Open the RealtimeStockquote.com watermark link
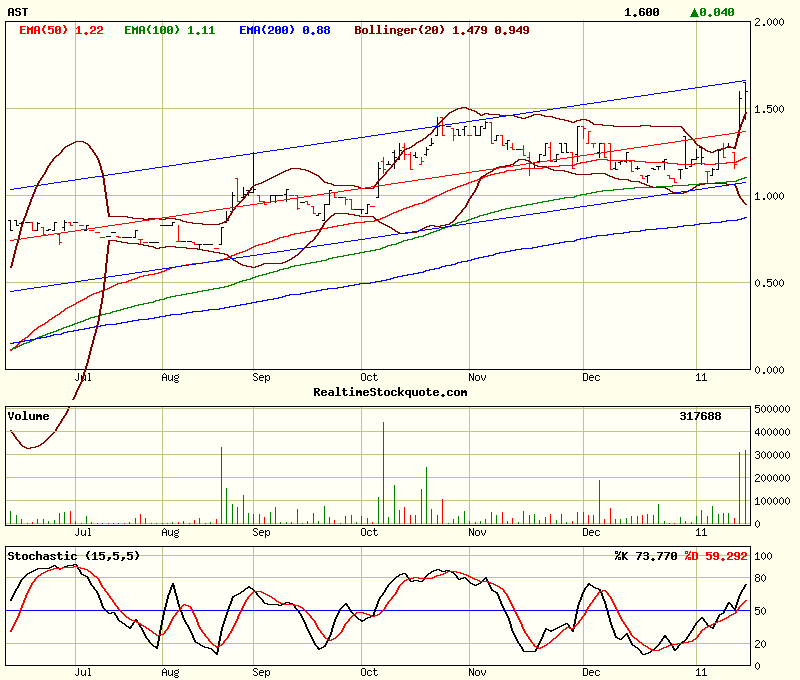Image resolution: width=800 pixels, height=680 pixels. (390, 392)
